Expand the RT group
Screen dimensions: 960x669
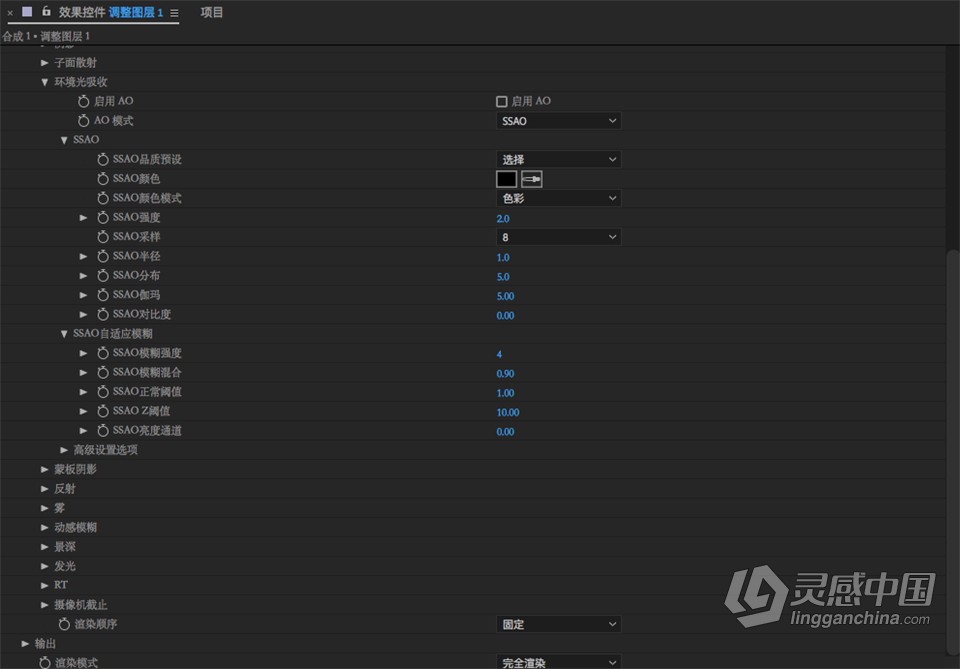click(45, 585)
